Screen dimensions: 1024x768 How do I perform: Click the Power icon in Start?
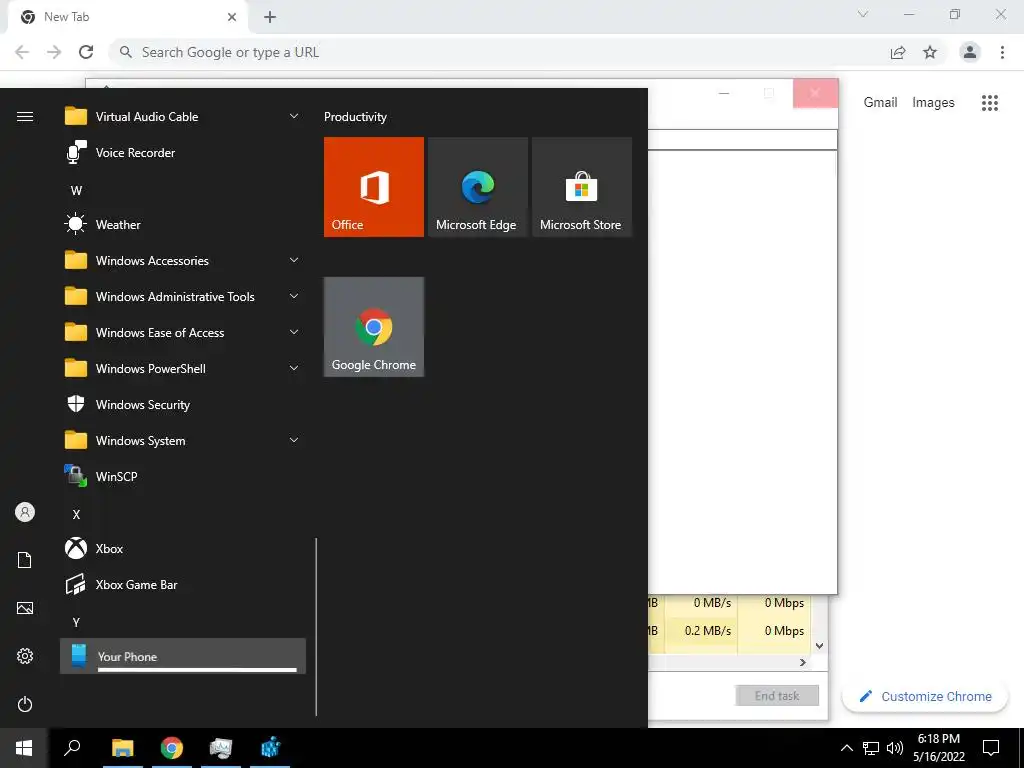coord(25,704)
